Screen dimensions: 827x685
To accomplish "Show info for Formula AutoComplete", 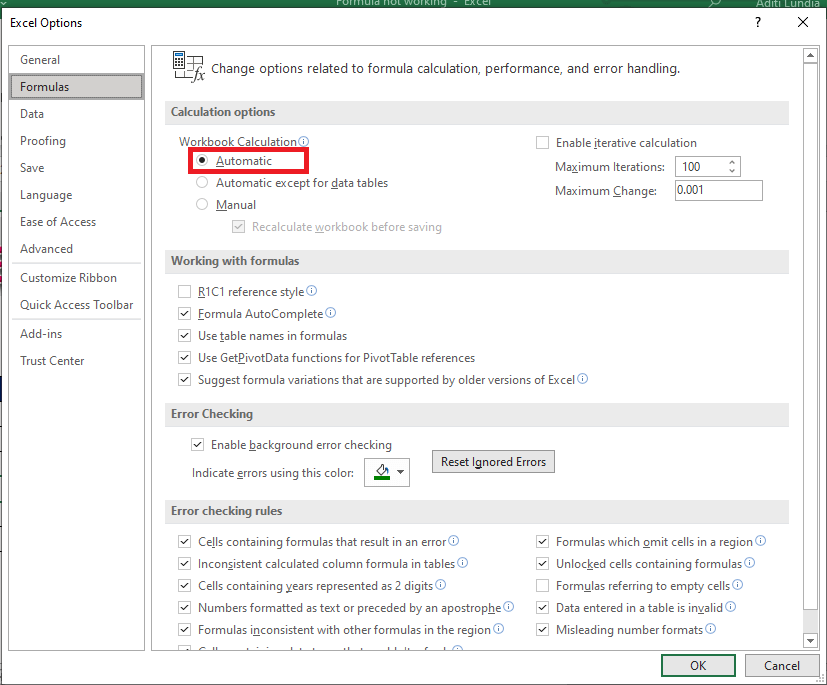I will (x=331, y=313).
